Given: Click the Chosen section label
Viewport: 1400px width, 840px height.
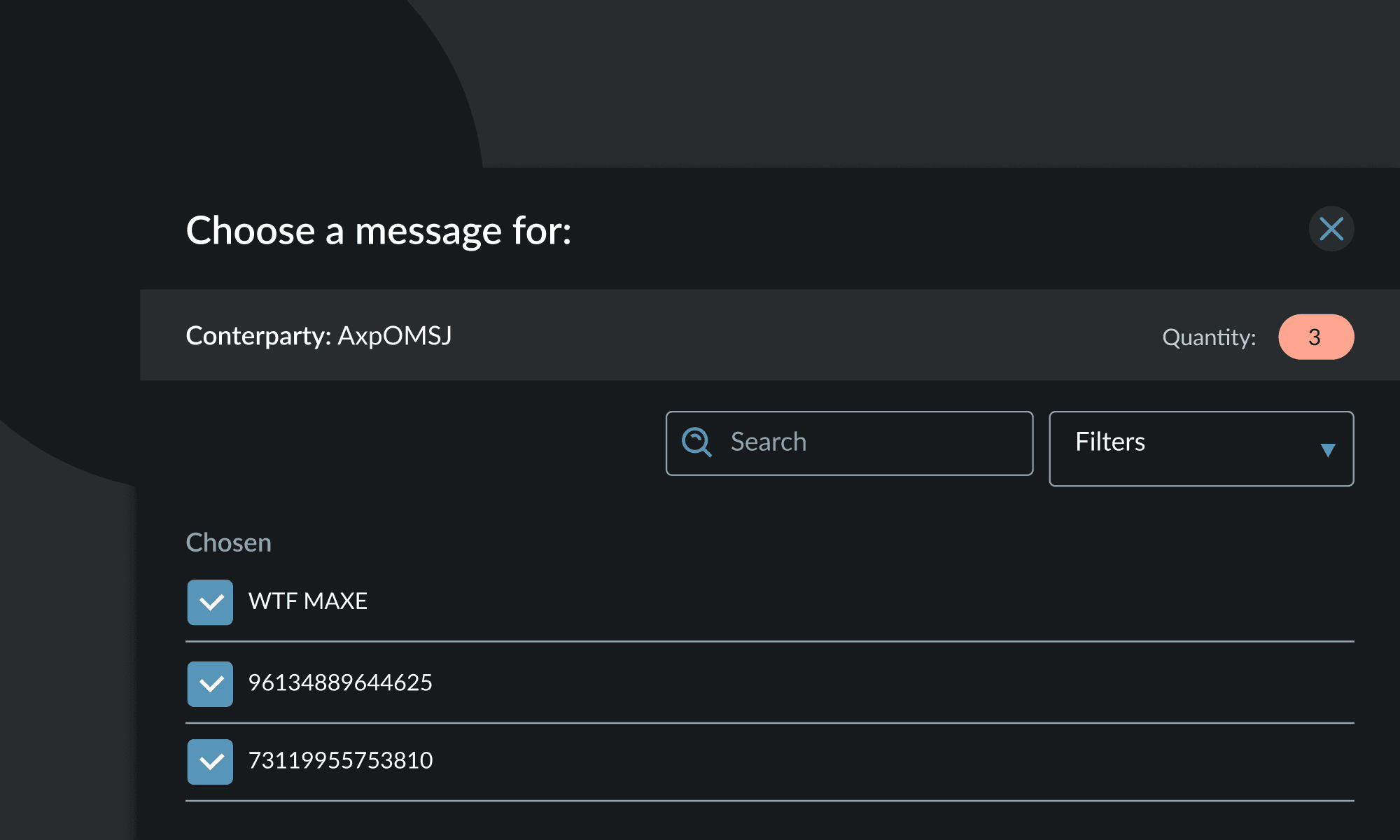Looking at the screenshot, I should [x=229, y=542].
